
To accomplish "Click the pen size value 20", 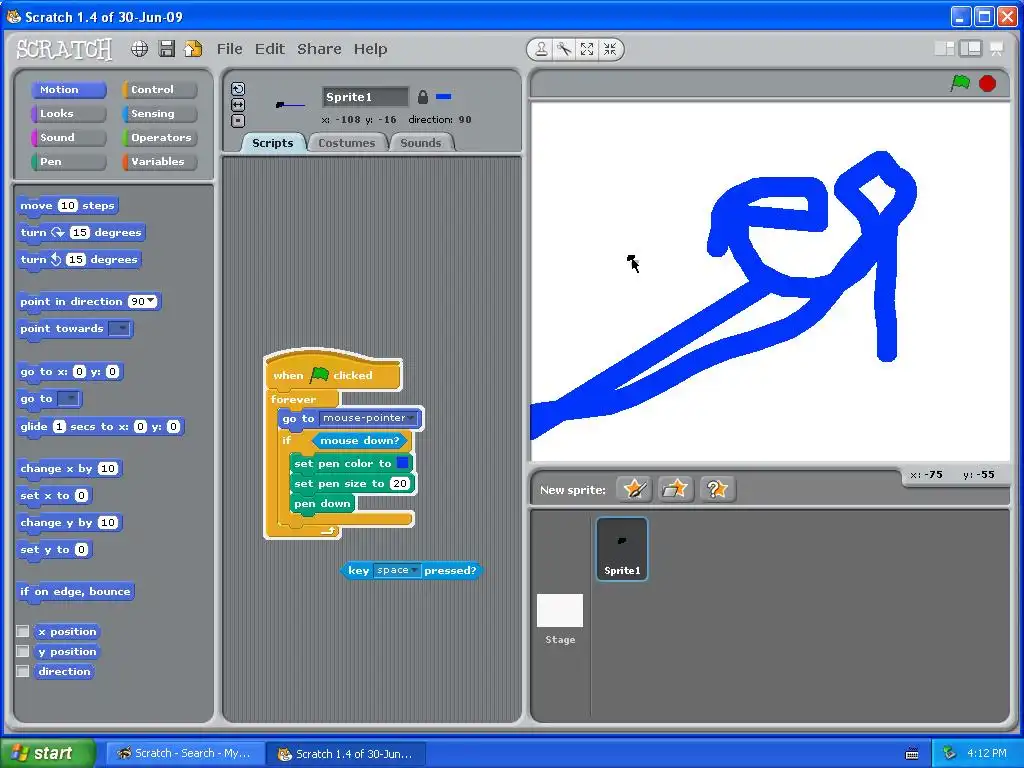I will 400,483.
